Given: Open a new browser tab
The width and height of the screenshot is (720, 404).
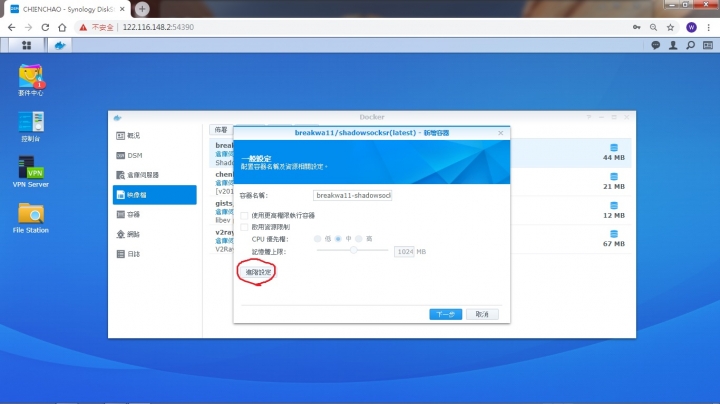Looking at the screenshot, I should point(142,9).
